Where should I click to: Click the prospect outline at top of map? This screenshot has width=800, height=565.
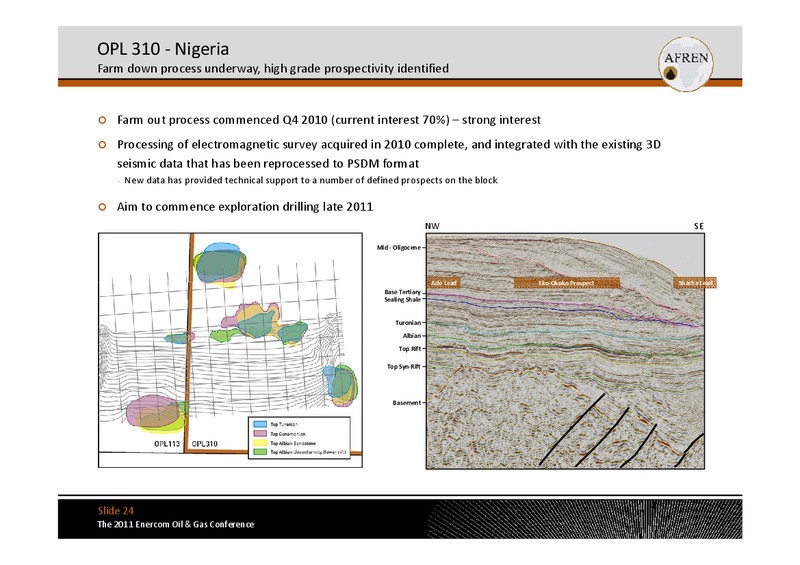pos(220,265)
